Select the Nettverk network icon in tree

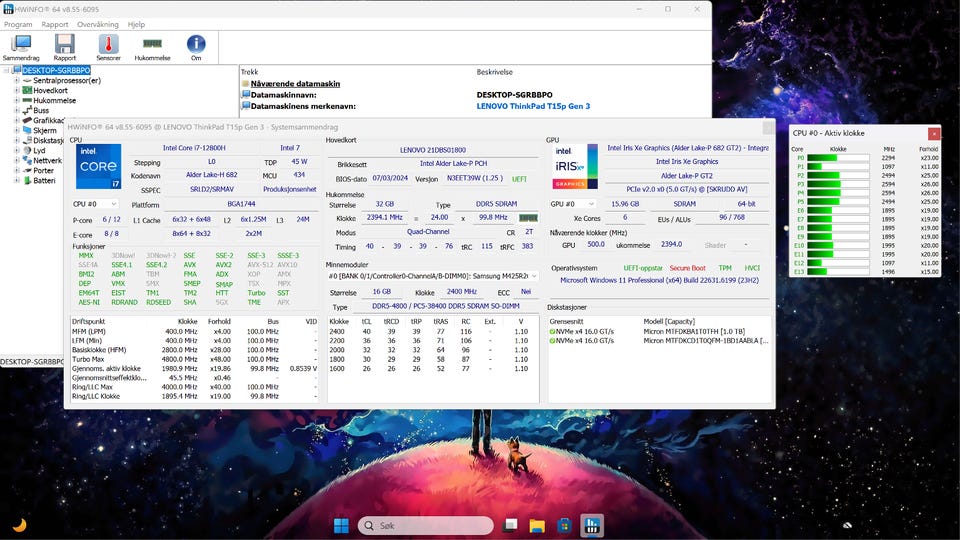click(x=27, y=160)
